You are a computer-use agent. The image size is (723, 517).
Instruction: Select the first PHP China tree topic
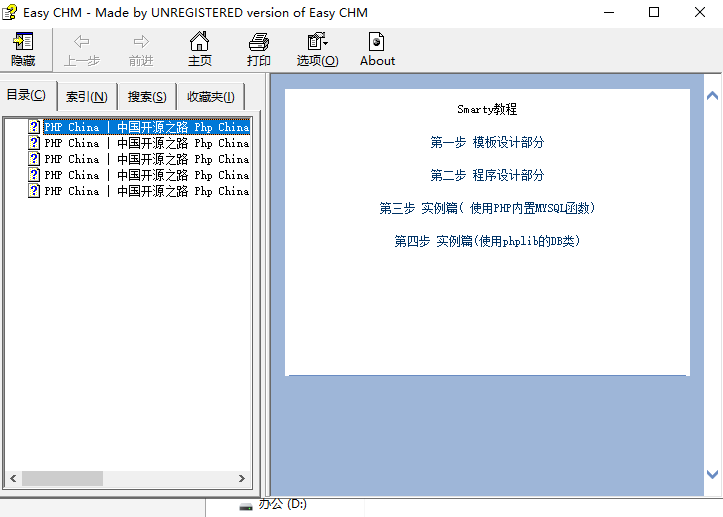click(x=146, y=127)
